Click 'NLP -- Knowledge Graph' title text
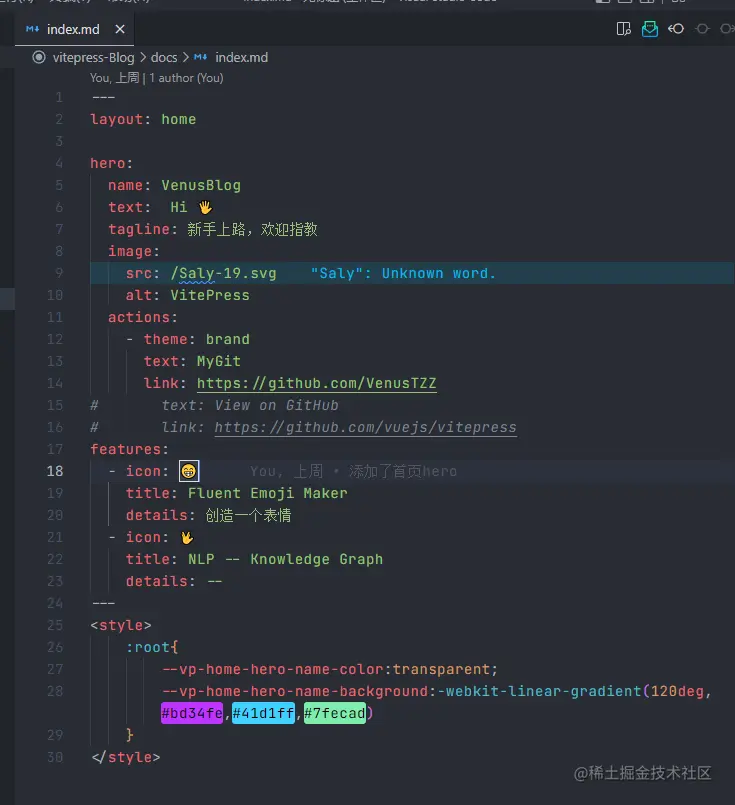The height and width of the screenshot is (805, 735). pos(285,560)
